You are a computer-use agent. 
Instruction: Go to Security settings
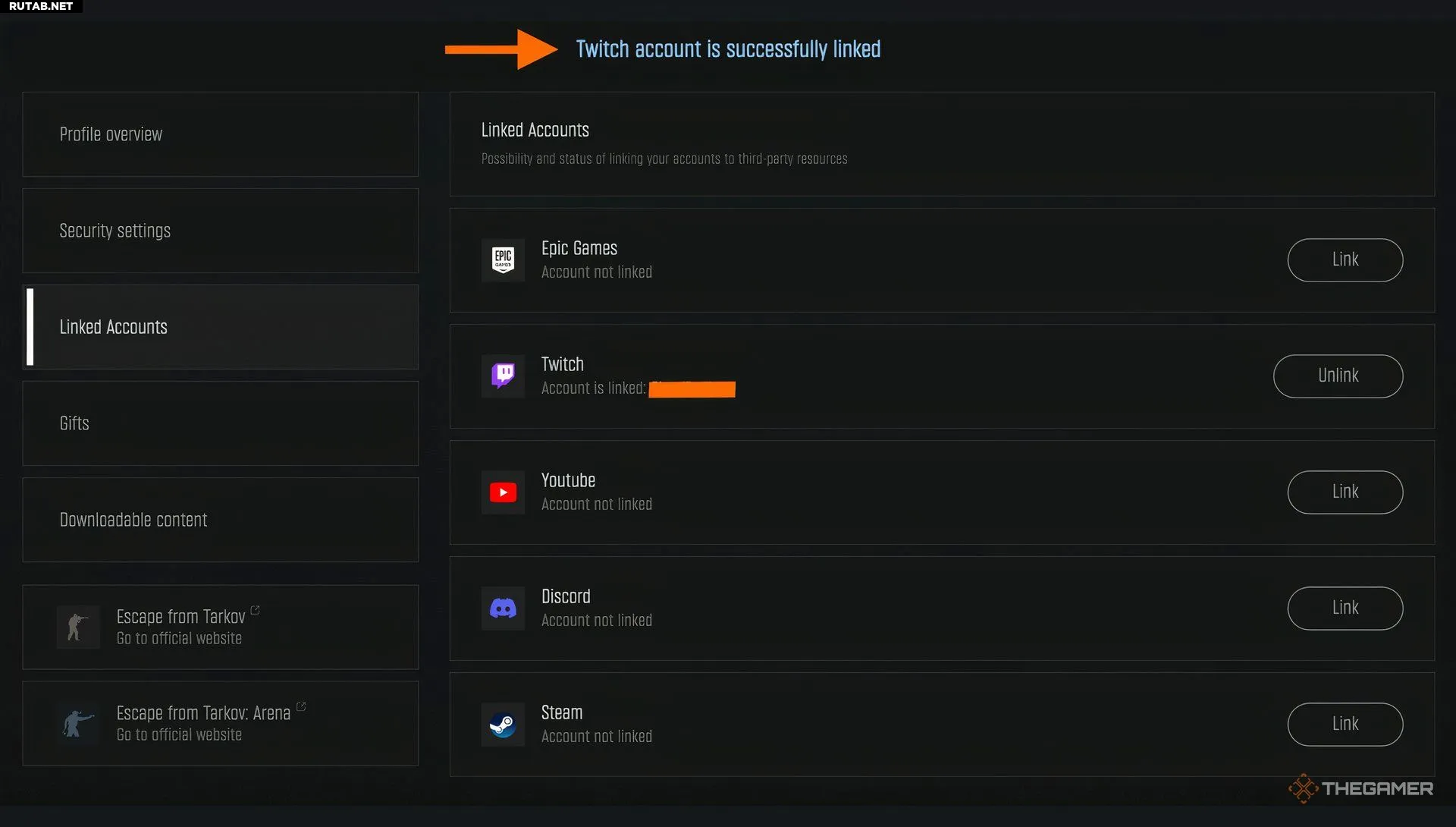point(220,231)
